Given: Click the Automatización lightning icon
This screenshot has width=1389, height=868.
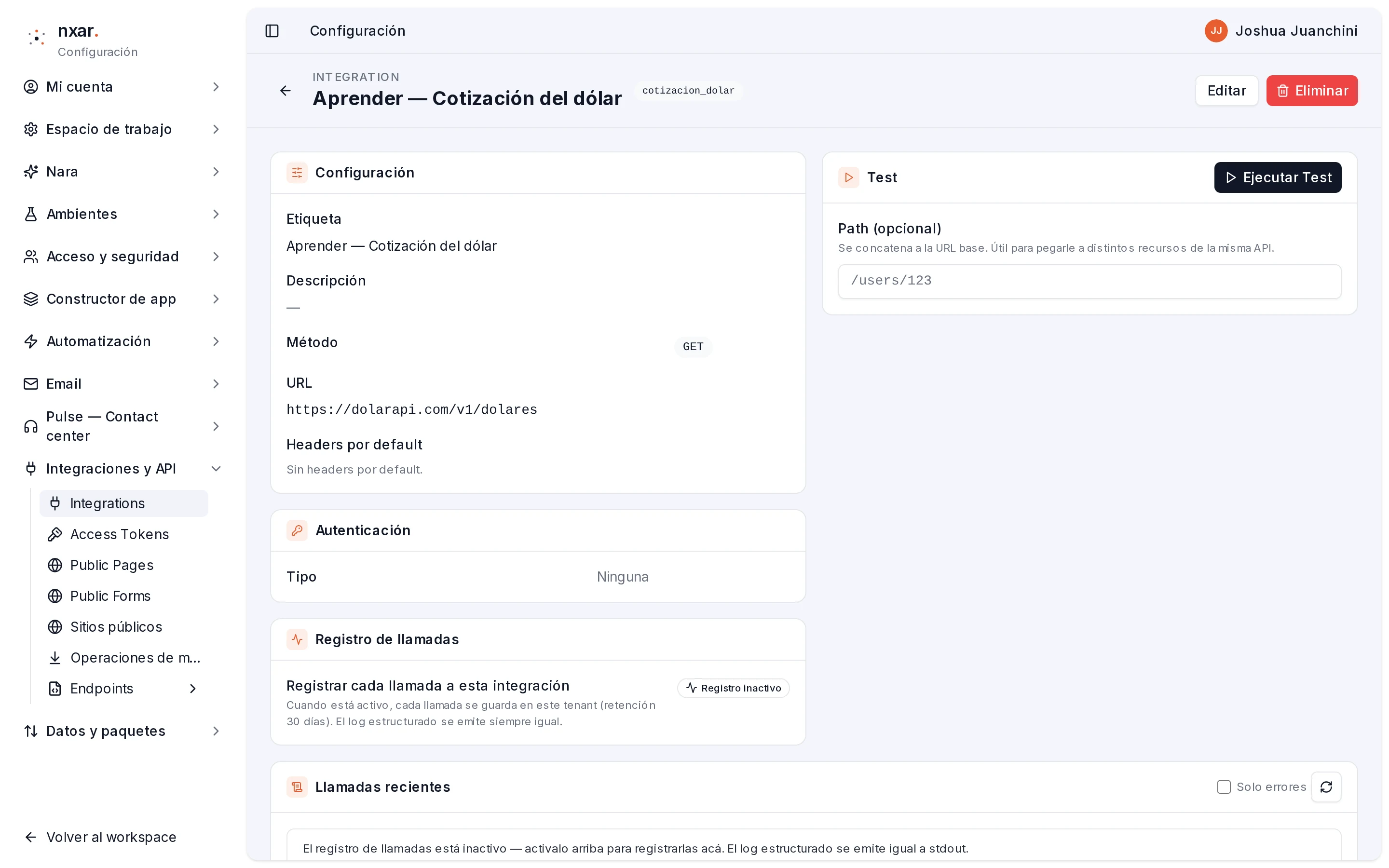Looking at the screenshot, I should click(31, 341).
